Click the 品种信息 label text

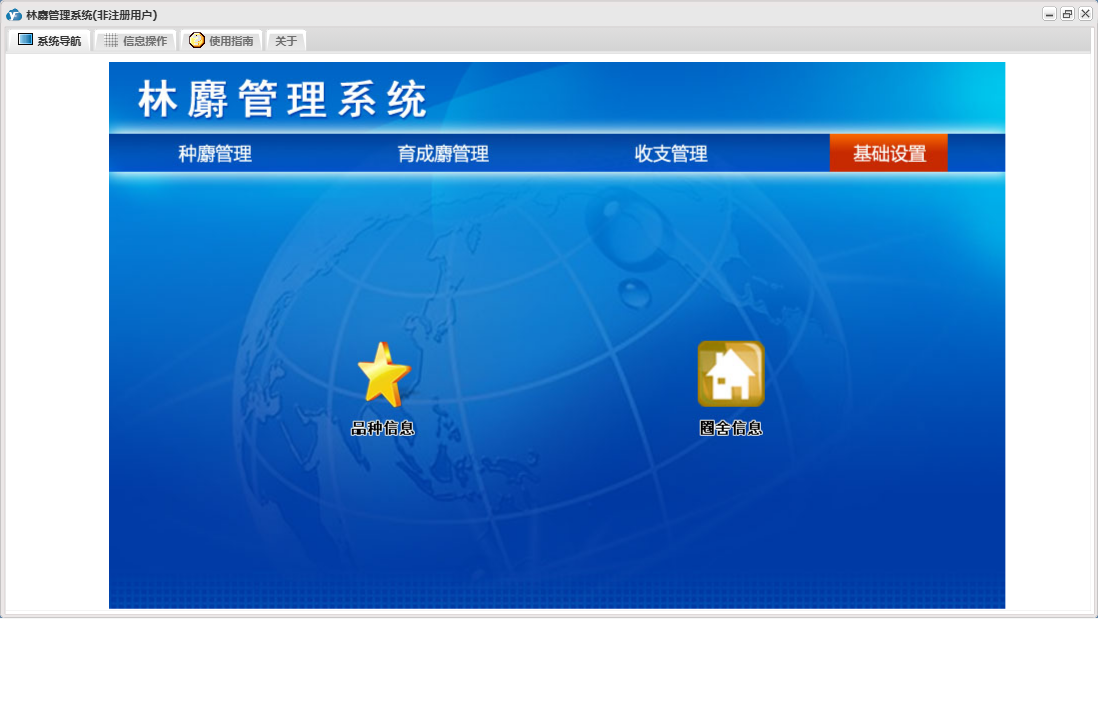383,428
